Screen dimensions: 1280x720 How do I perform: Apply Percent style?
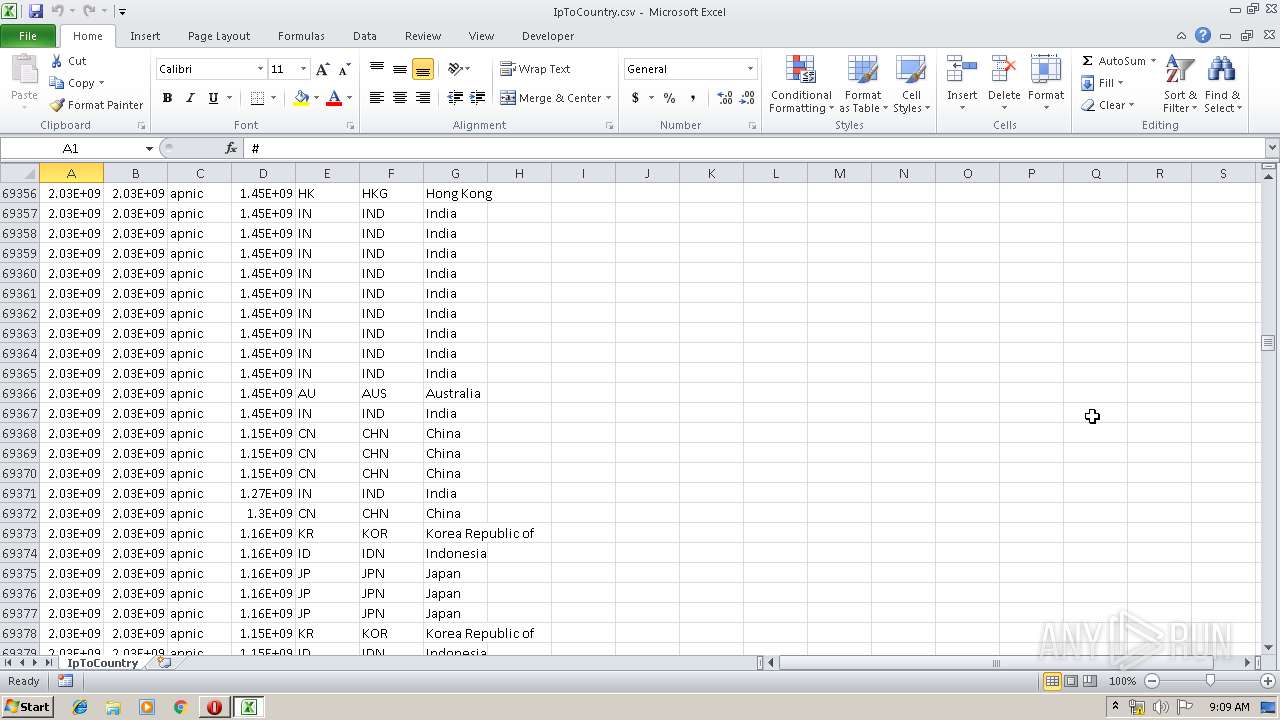coord(669,98)
